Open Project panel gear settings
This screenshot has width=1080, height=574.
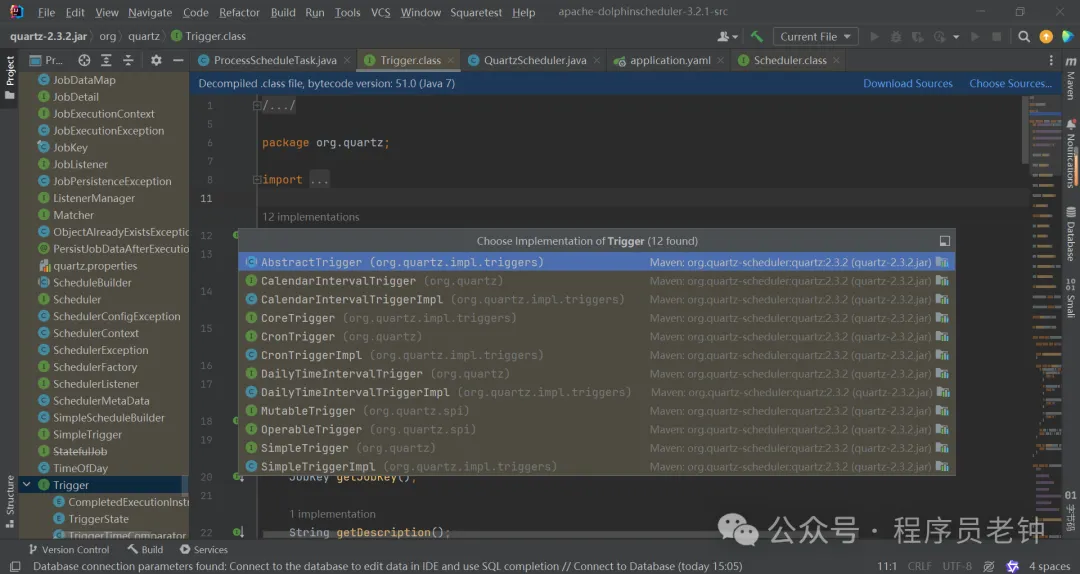click(156, 61)
